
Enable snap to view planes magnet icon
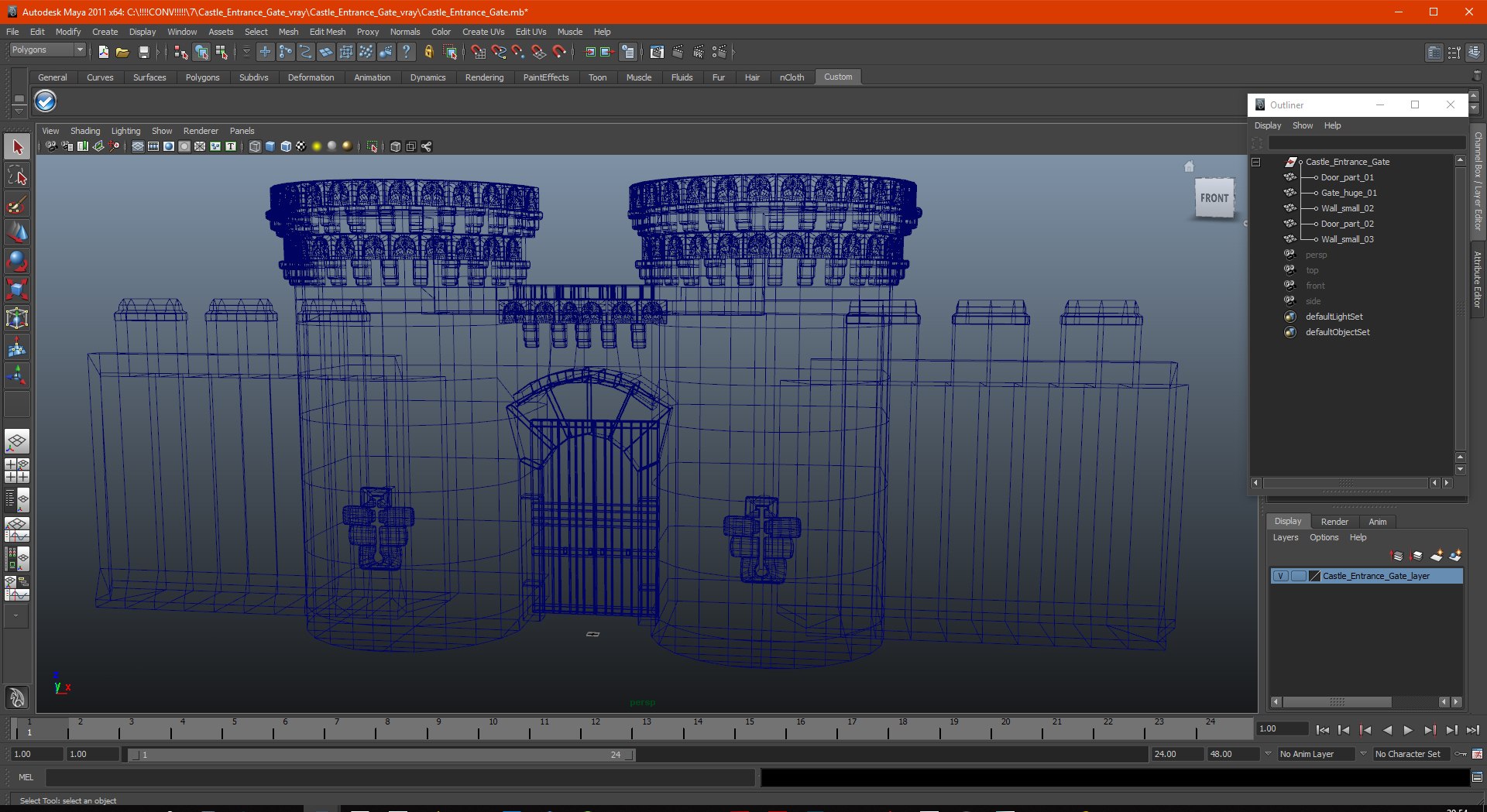click(x=539, y=52)
